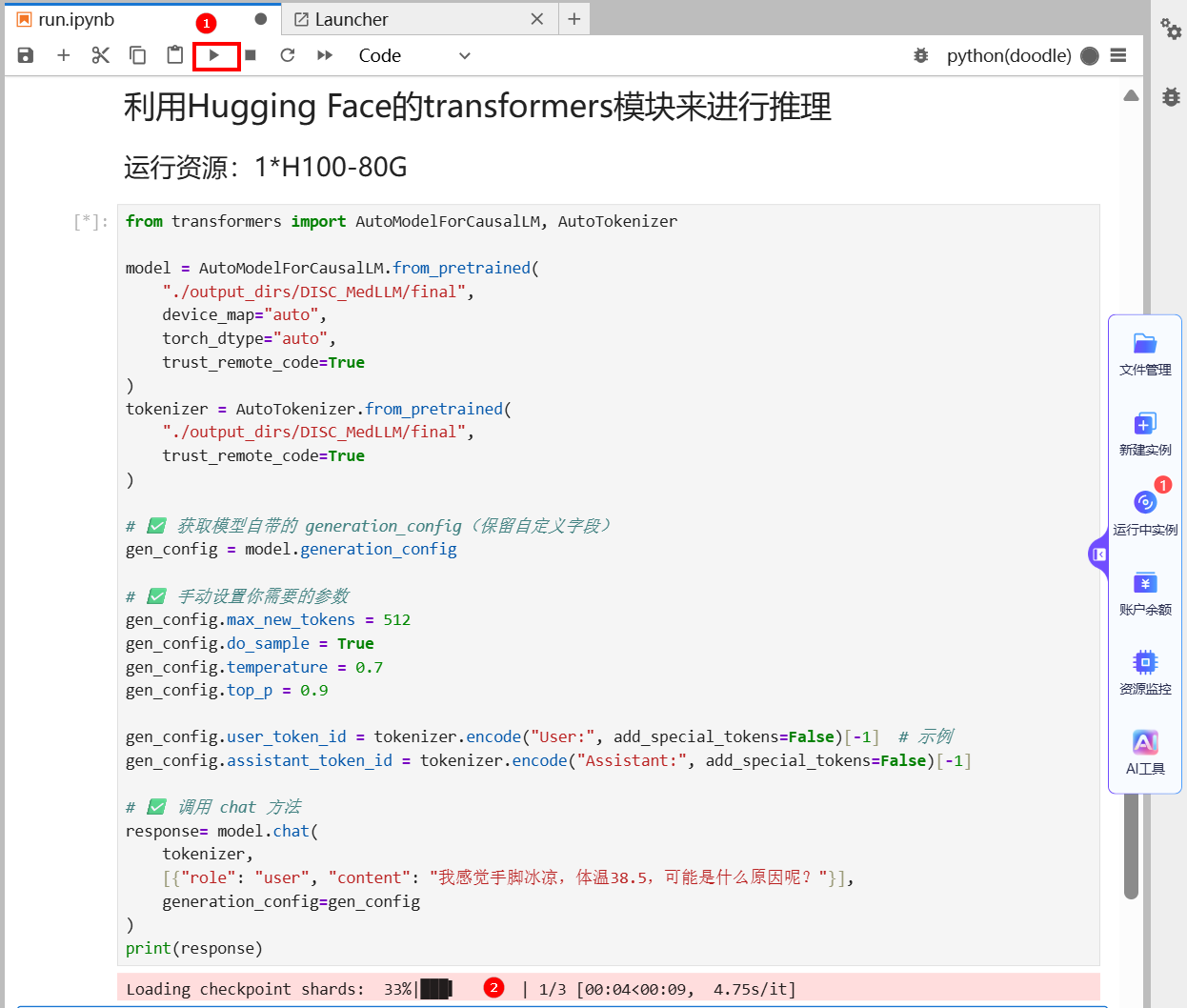Viewport: 1187px width, 1008px height.
Task: Restart kernel and run all cells
Action: click(x=325, y=55)
